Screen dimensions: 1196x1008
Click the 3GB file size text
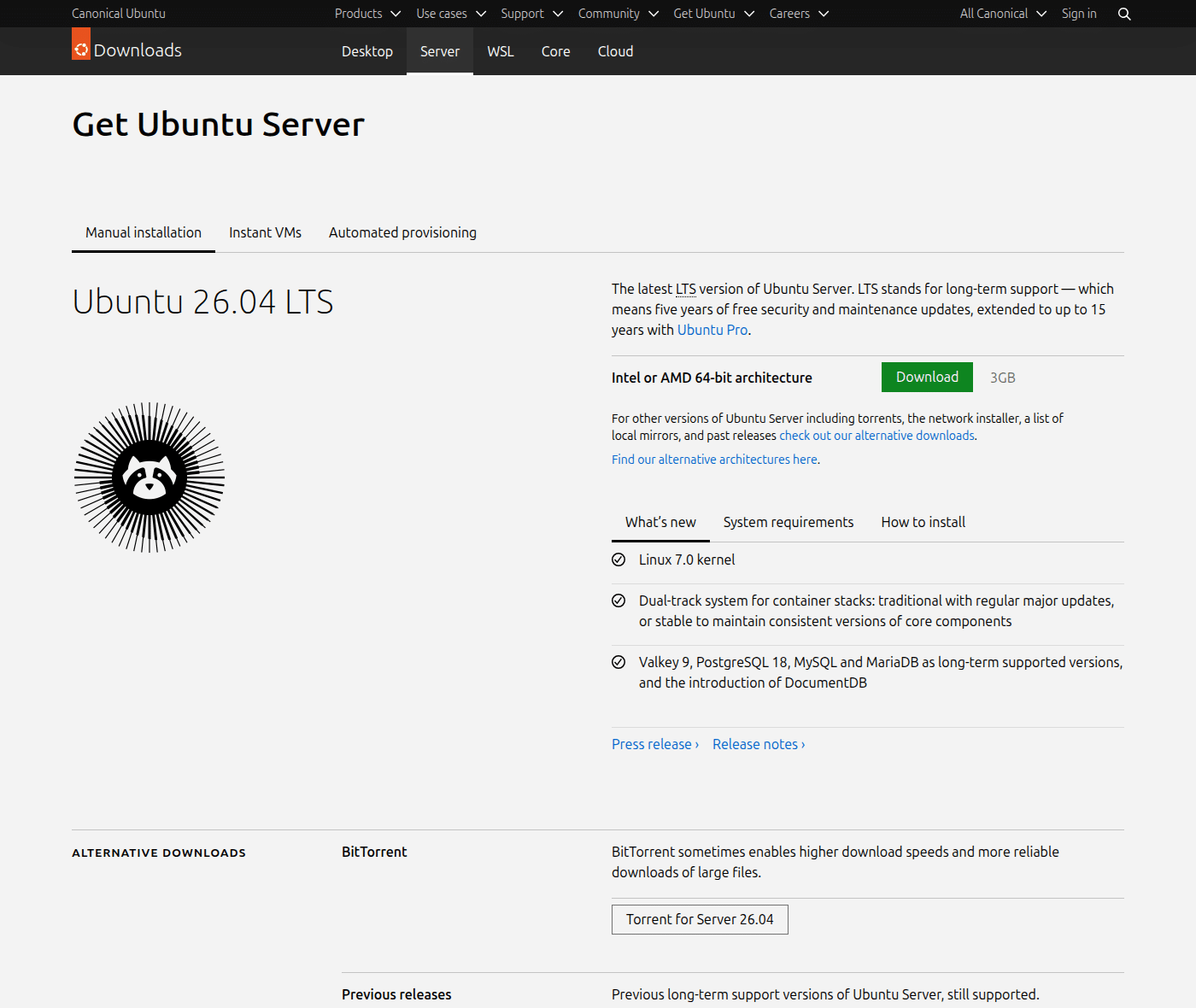pyautogui.click(x=1003, y=378)
